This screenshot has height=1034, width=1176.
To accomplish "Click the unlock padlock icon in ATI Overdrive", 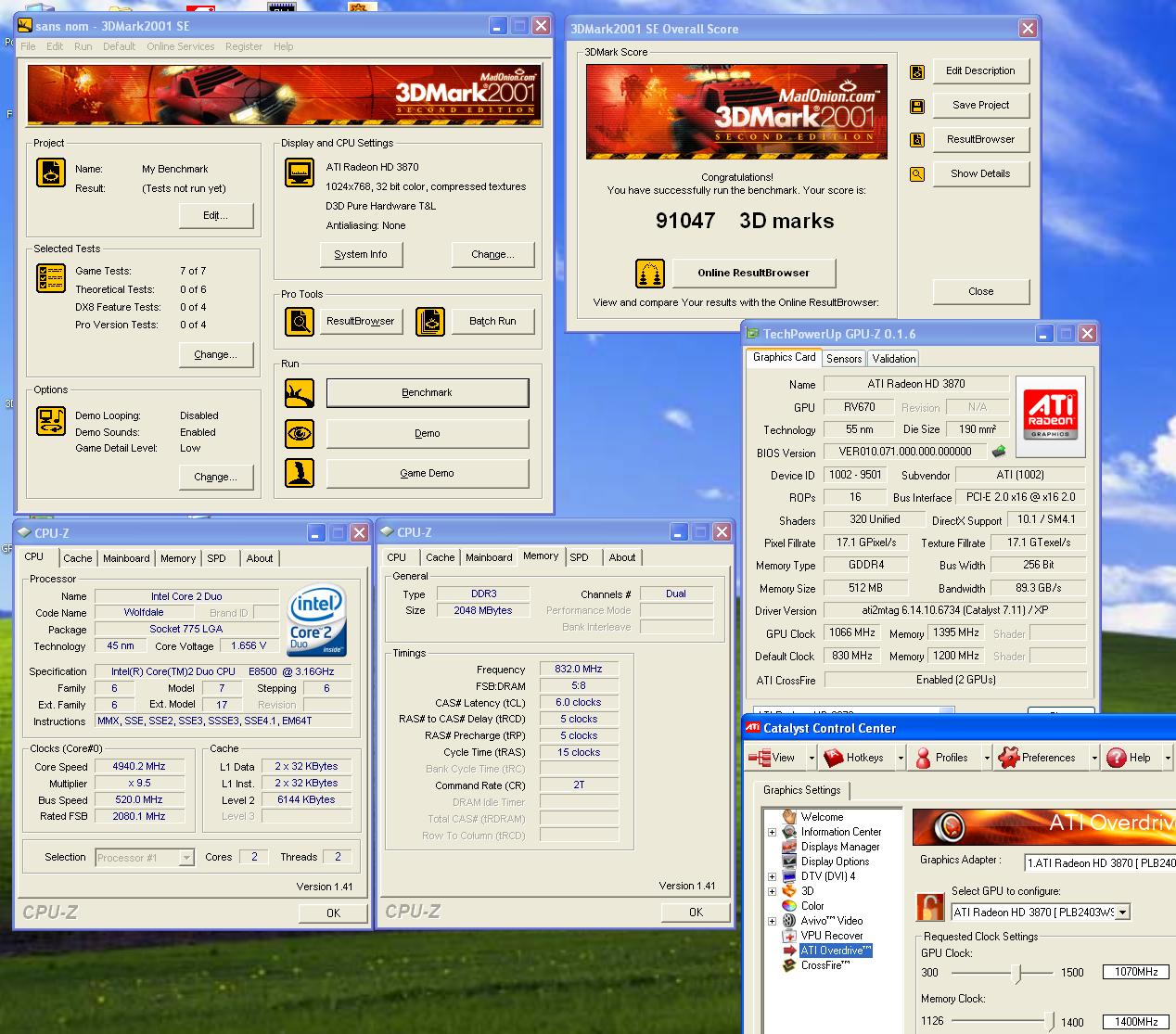I will 929,906.
